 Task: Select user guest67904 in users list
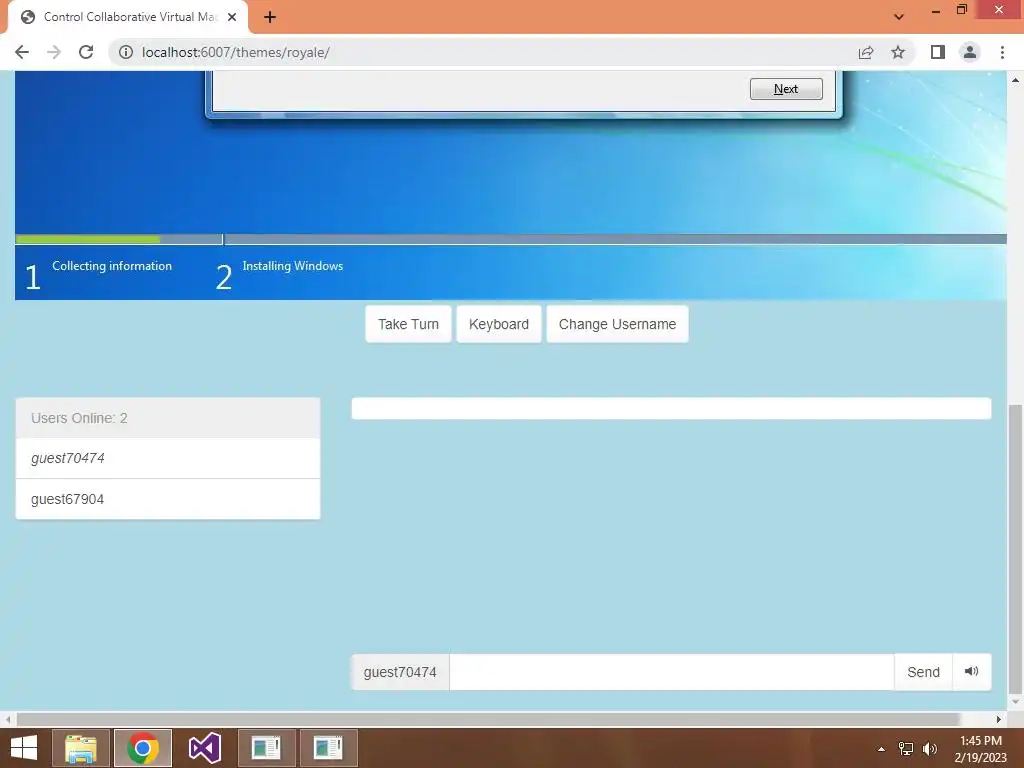(168, 499)
